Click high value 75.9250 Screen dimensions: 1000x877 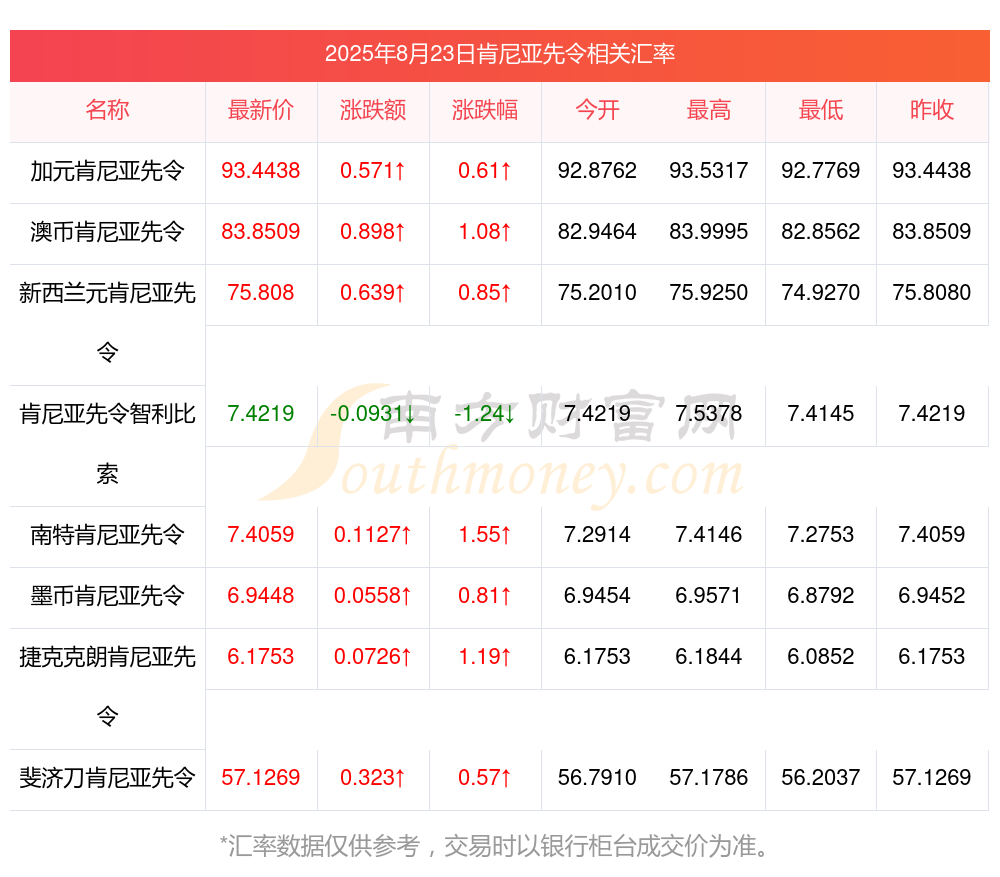coord(709,292)
